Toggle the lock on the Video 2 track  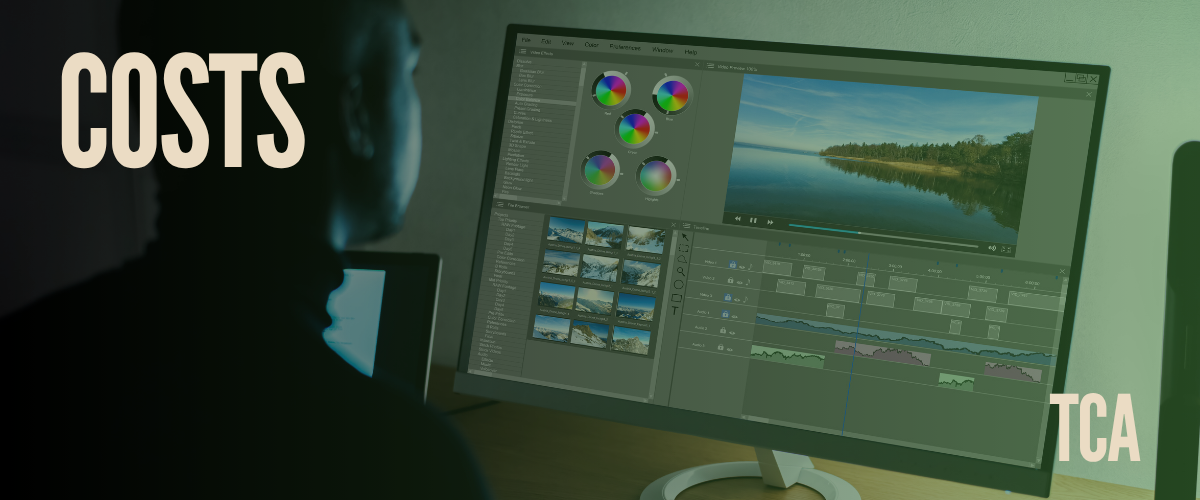coord(730,280)
